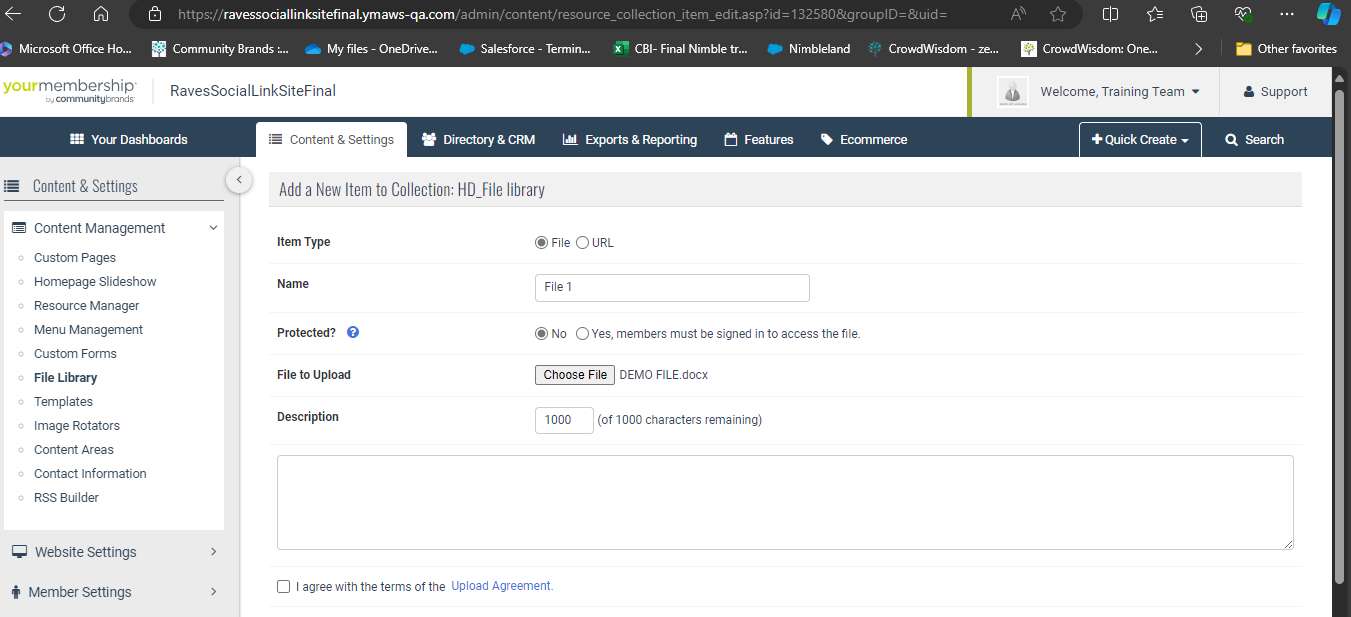Click the browser refresh icon
Image resolution: width=1351 pixels, height=617 pixels.
(x=57, y=14)
